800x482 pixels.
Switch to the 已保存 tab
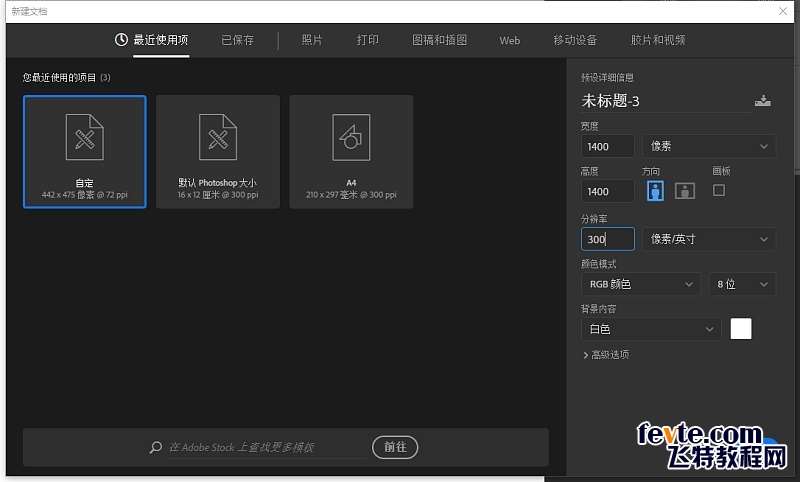237,40
